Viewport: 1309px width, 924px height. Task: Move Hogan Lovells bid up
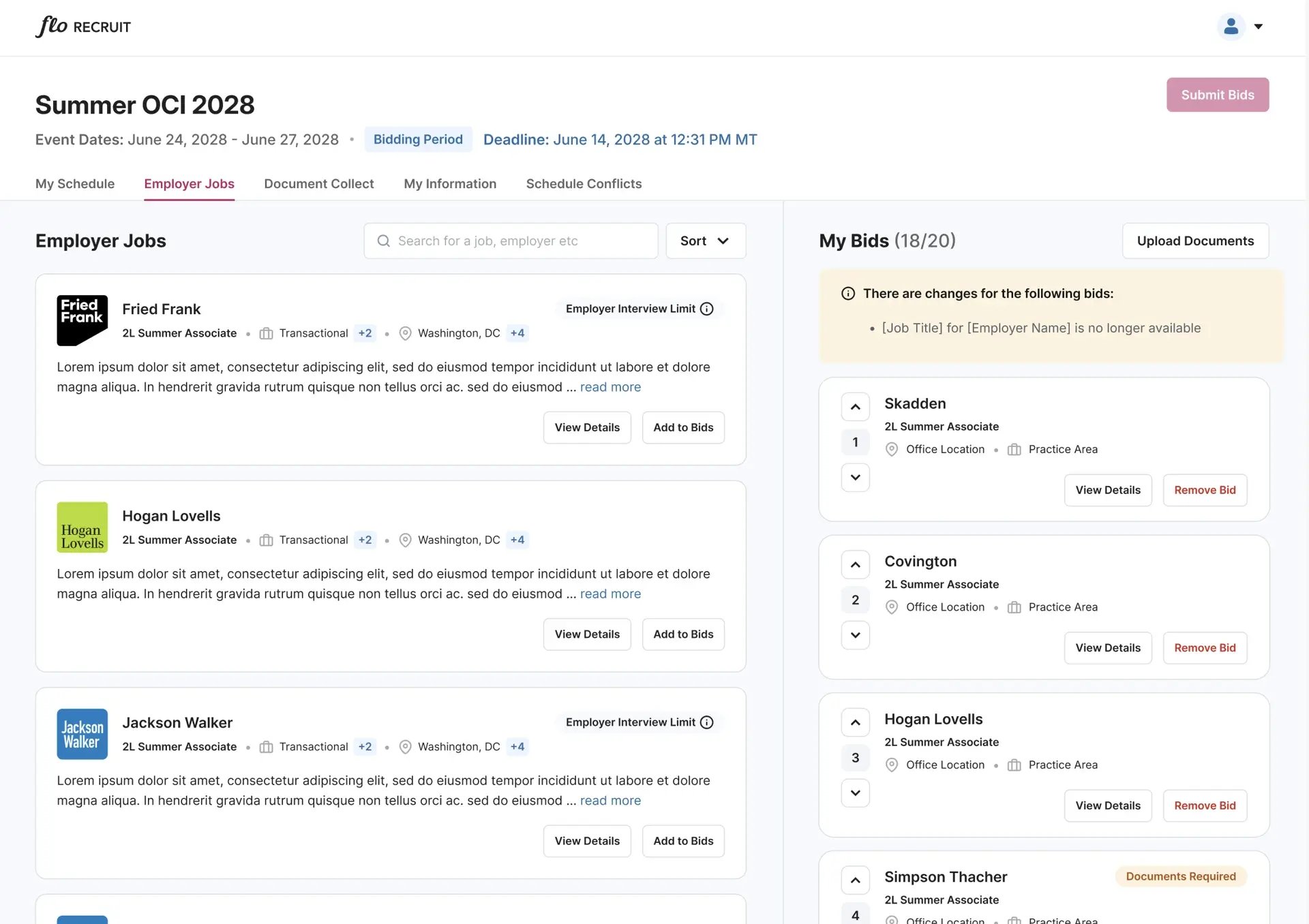(855, 722)
